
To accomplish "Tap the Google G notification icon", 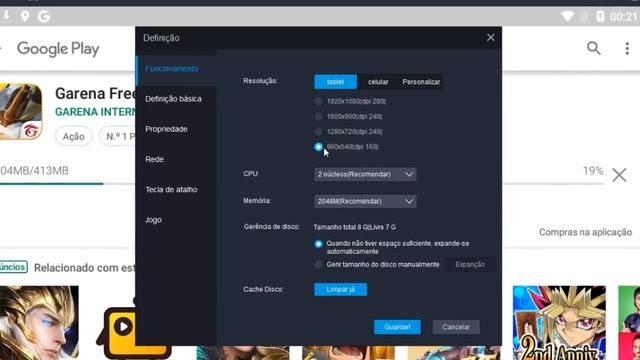I will 44,16.
